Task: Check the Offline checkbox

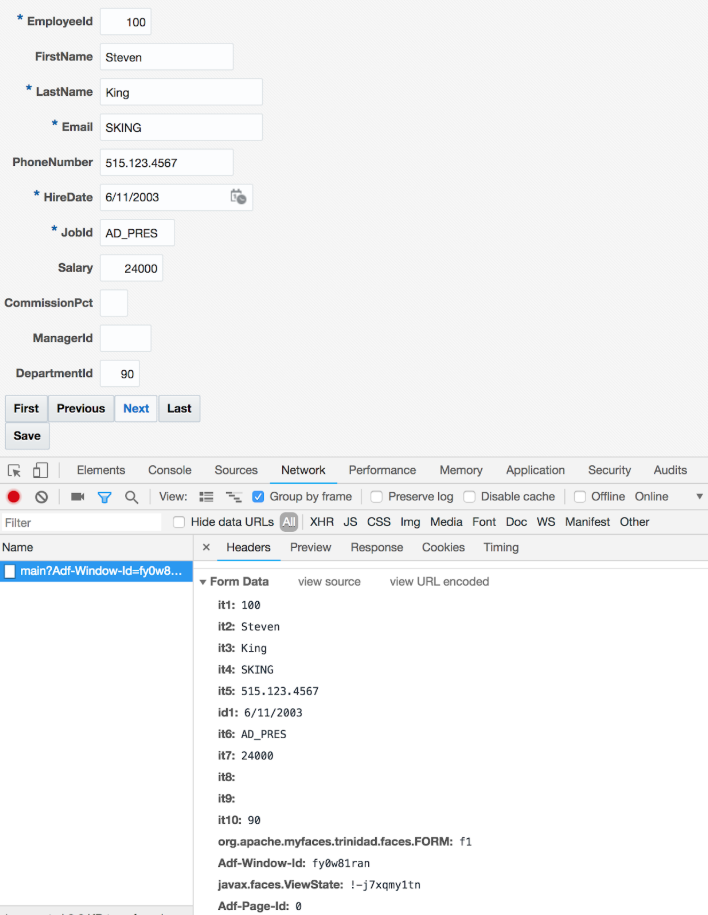Action: pyautogui.click(x=580, y=497)
